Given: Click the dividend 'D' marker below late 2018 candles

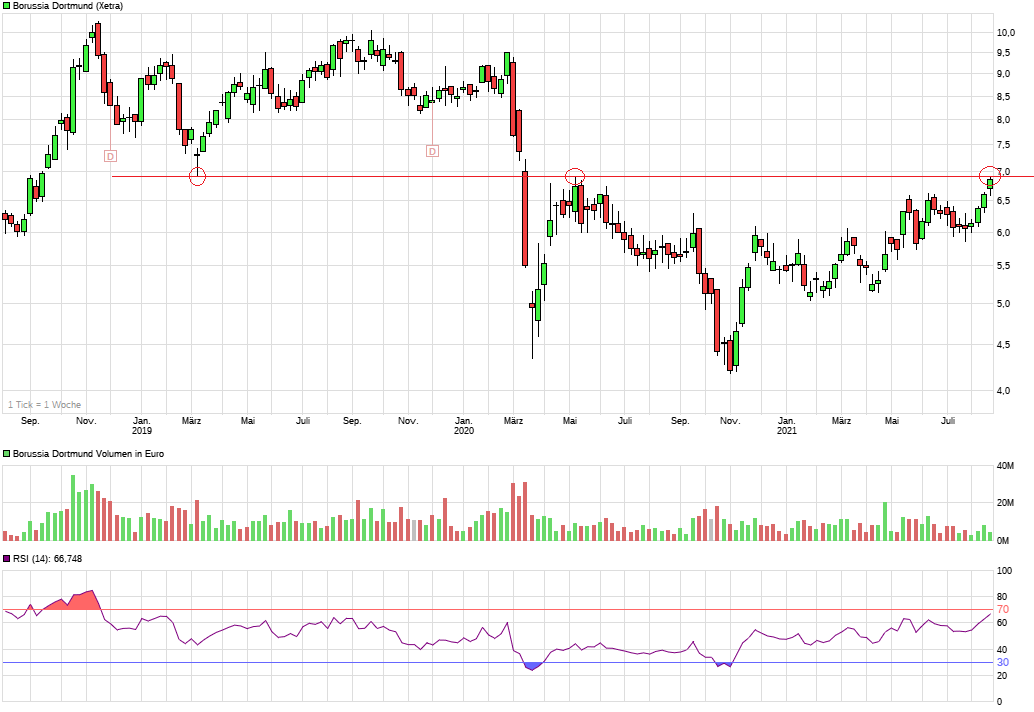Looking at the screenshot, I should [x=110, y=156].
